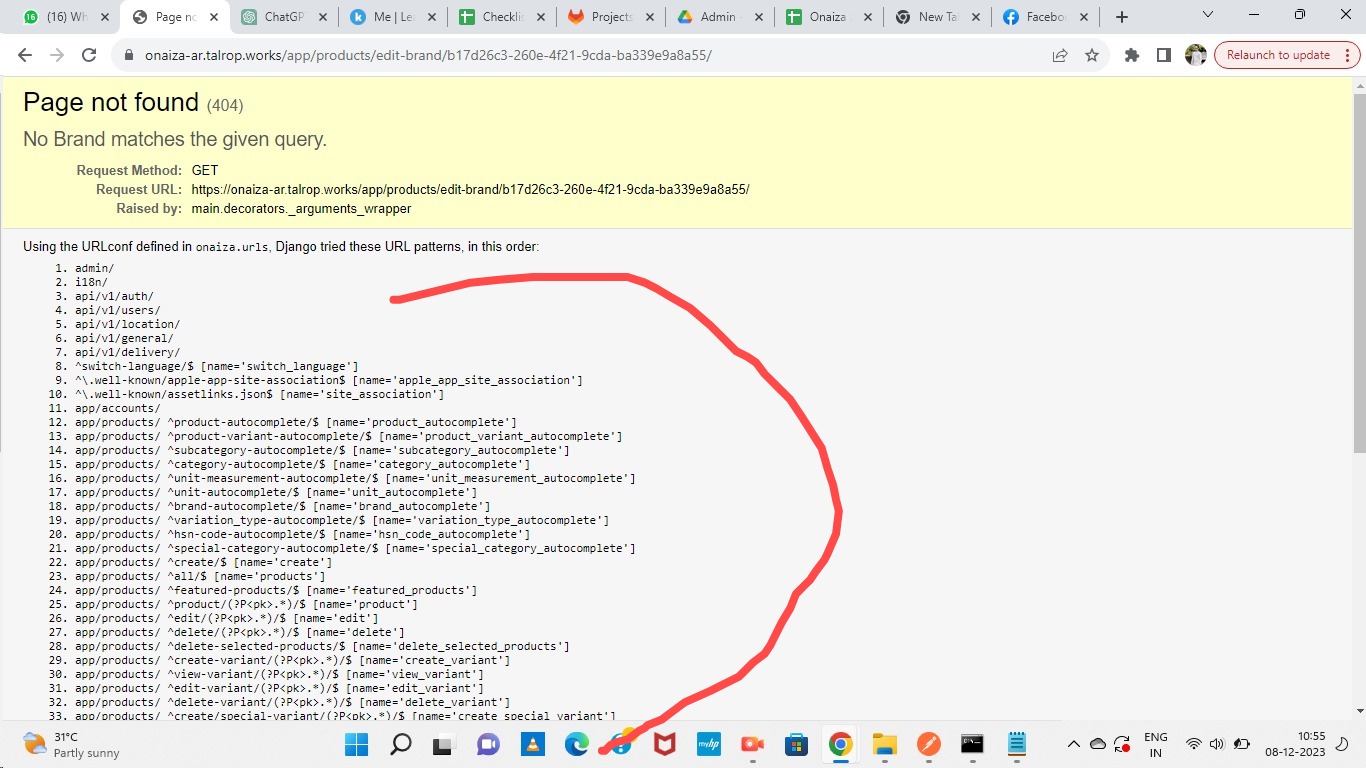View the site information lock icon
This screenshot has width=1366, height=768.
pyautogui.click(x=128, y=56)
